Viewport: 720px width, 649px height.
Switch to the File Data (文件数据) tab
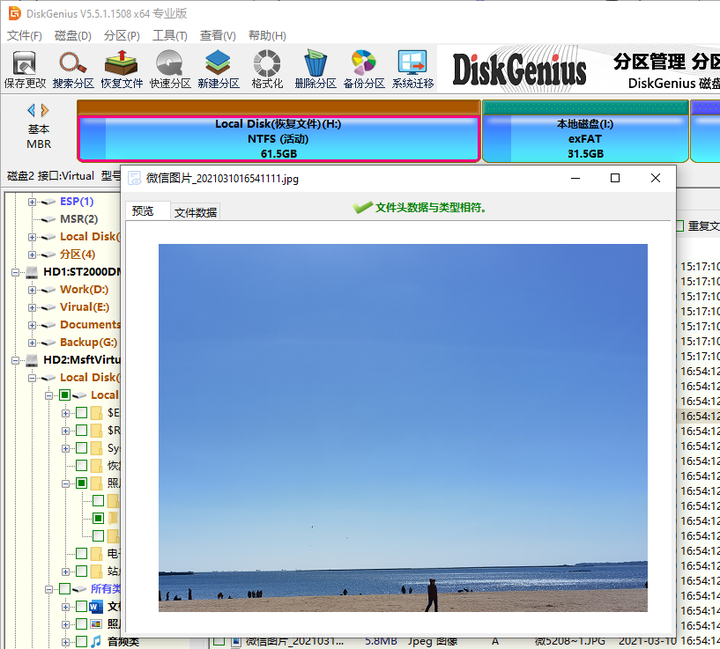point(195,212)
